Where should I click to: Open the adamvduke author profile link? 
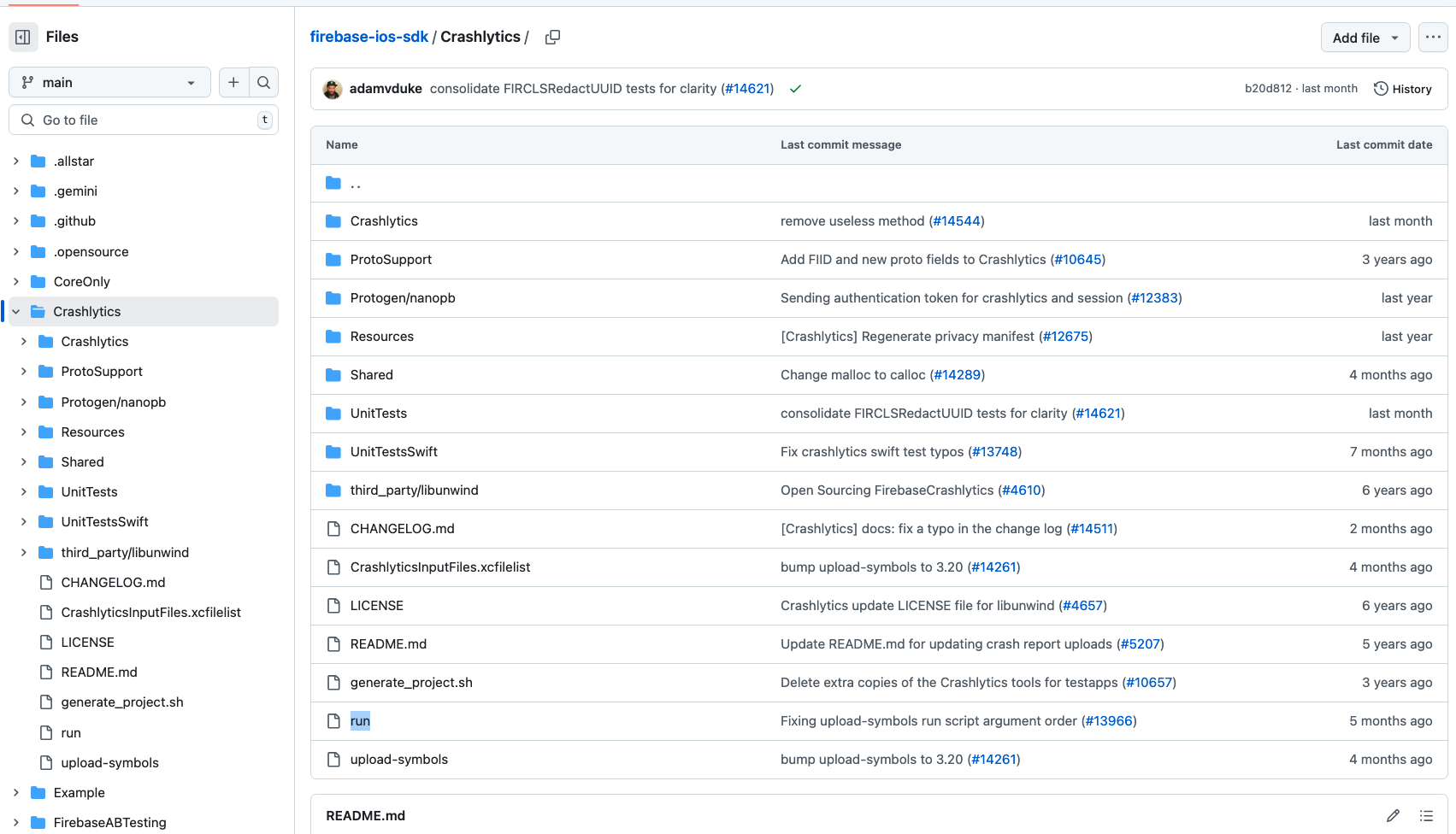coord(386,89)
